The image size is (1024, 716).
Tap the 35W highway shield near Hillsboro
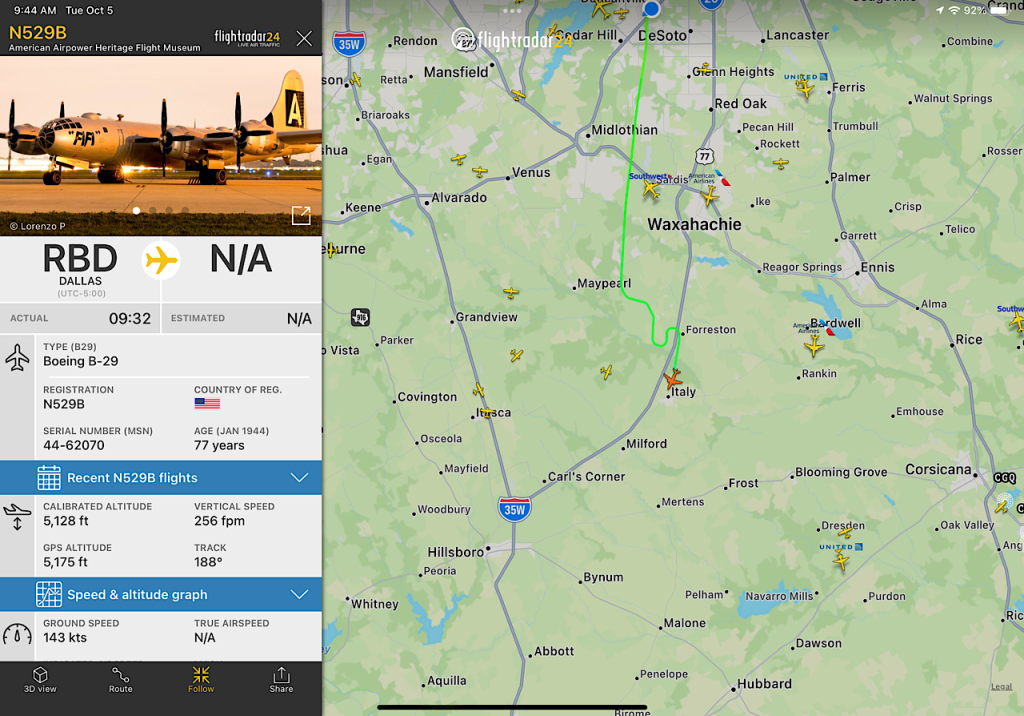(514, 510)
